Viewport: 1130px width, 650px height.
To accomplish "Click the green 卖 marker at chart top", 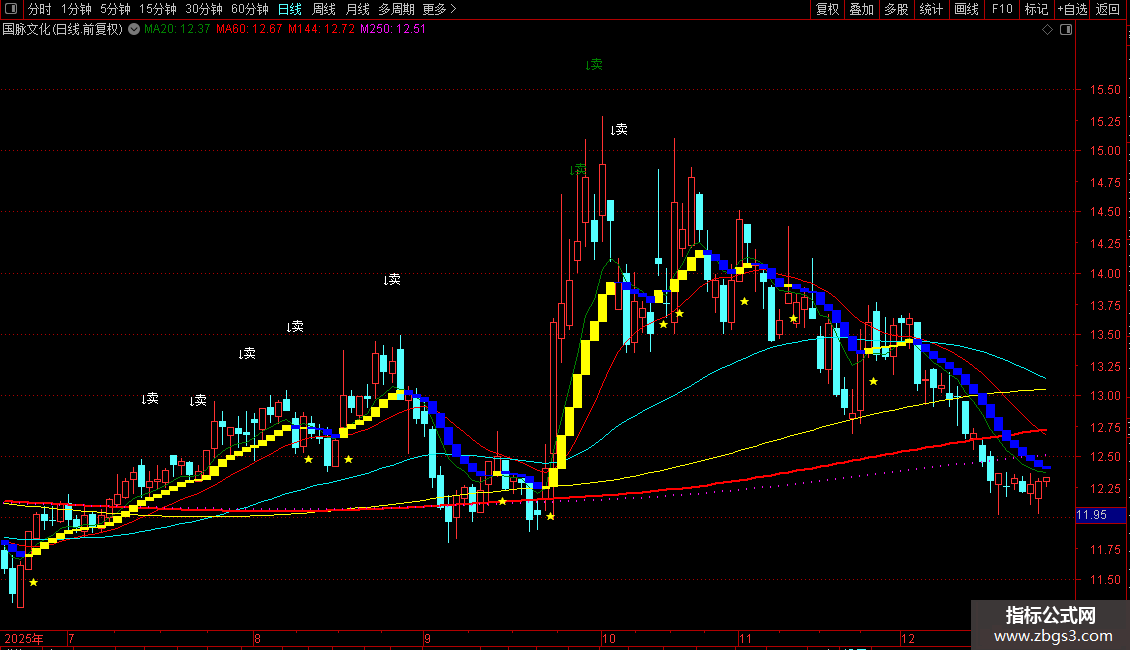I will 594,65.
